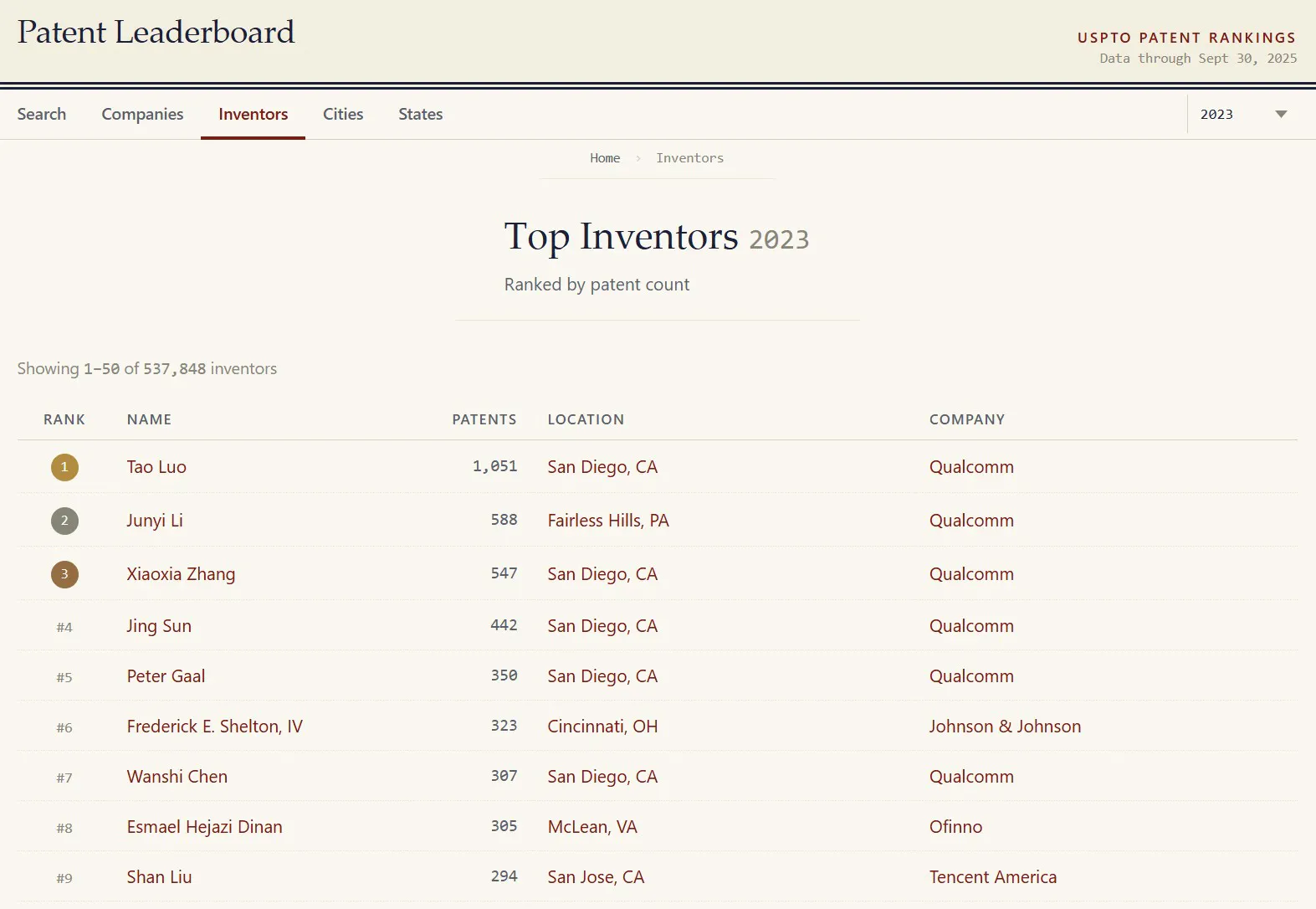The image size is (1316, 909).
Task: Open inventor Shan Liu
Action: 160,877
